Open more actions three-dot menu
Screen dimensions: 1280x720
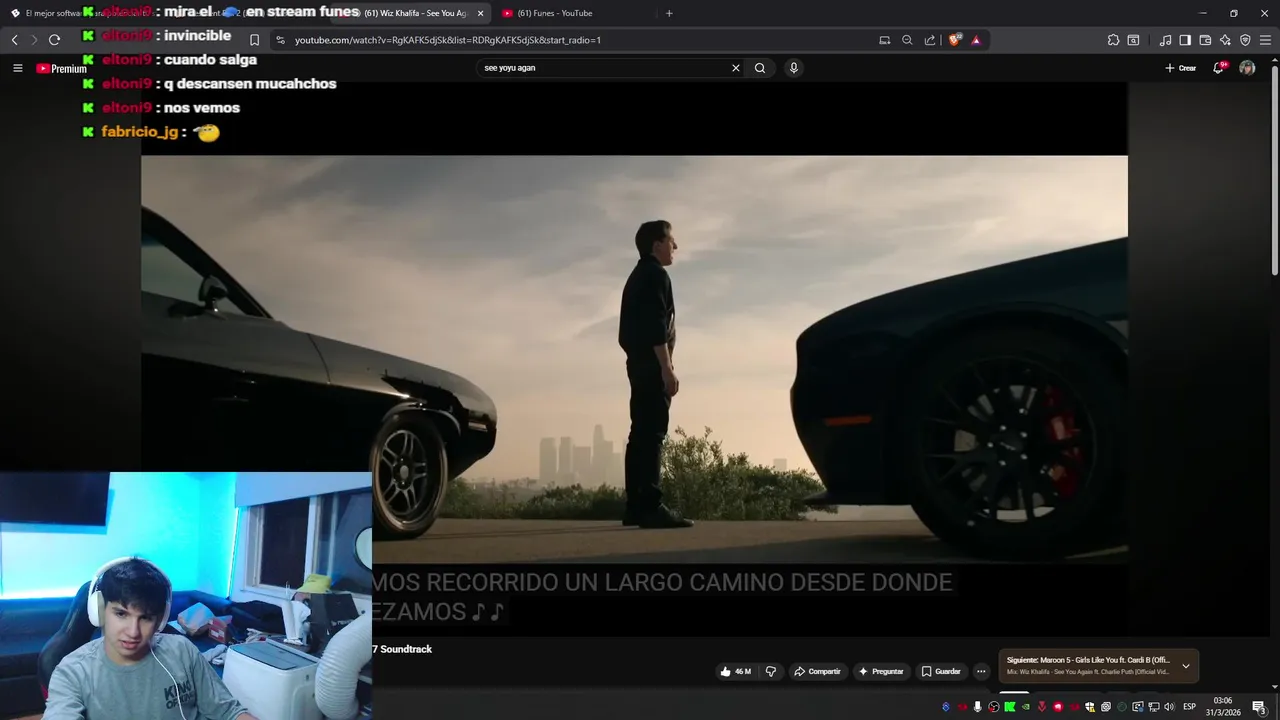coord(981,671)
